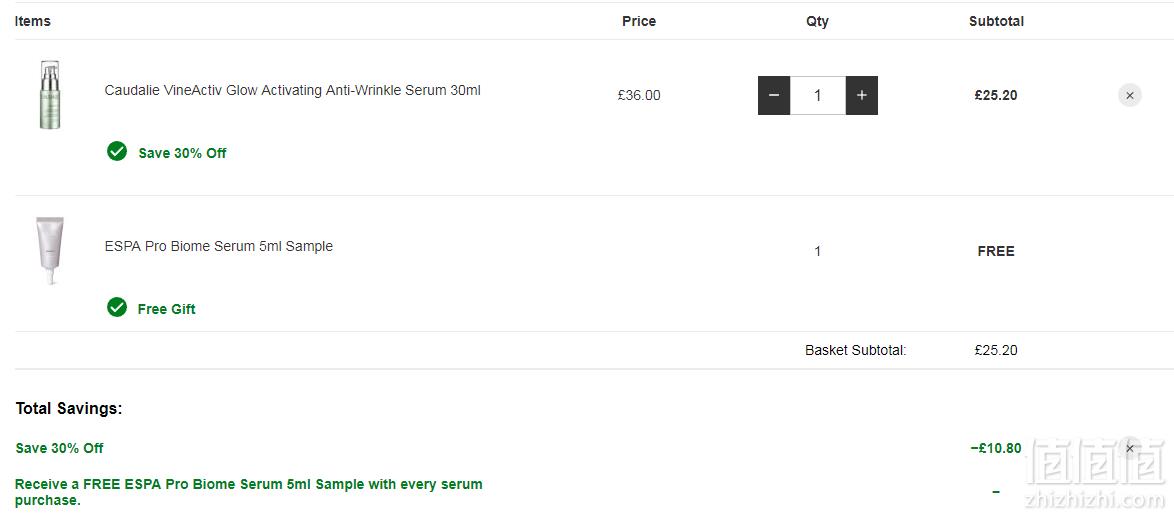Click the green checkmark beside Save 30% Off

click(117, 152)
